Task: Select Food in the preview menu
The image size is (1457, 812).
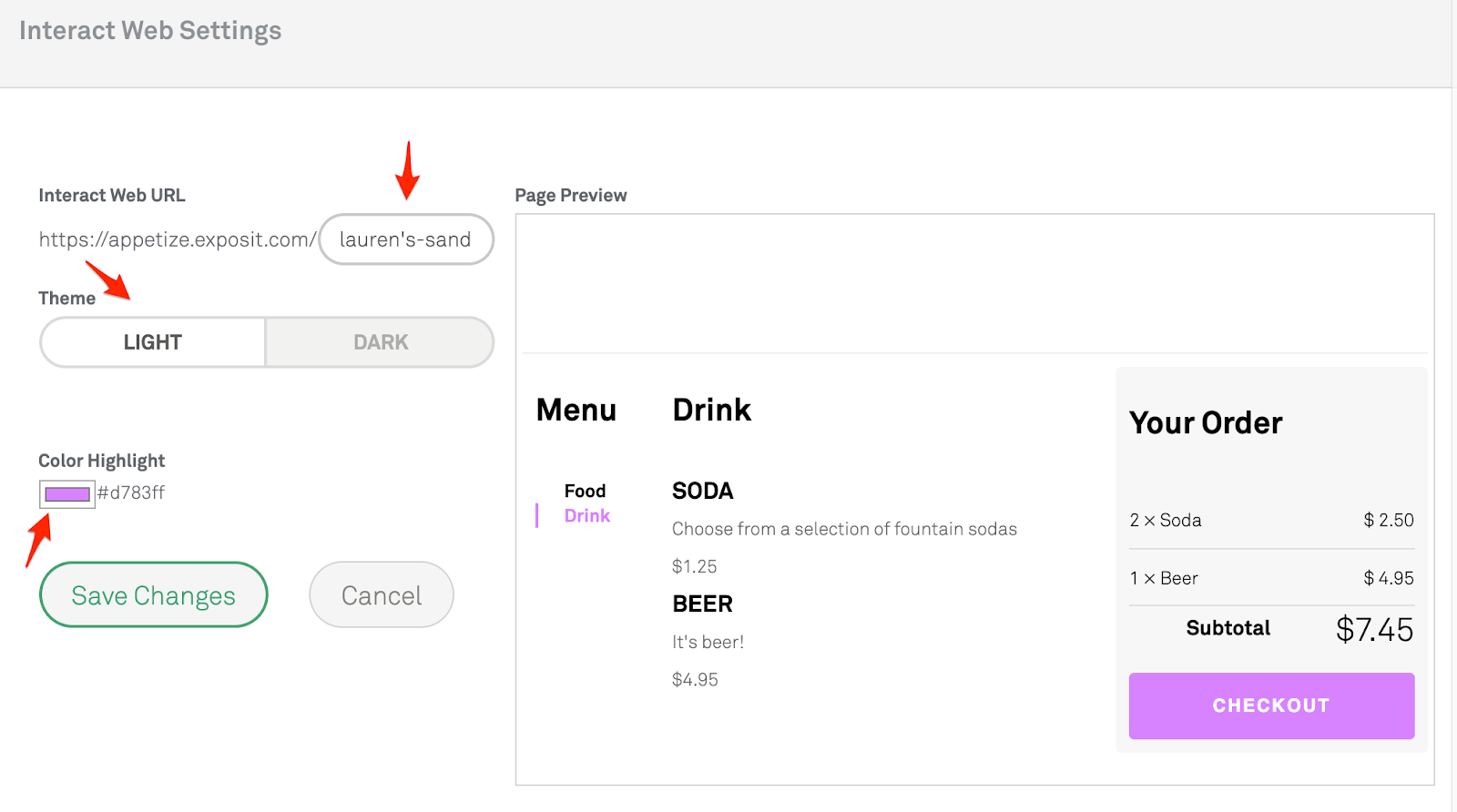Action: click(585, 491)
